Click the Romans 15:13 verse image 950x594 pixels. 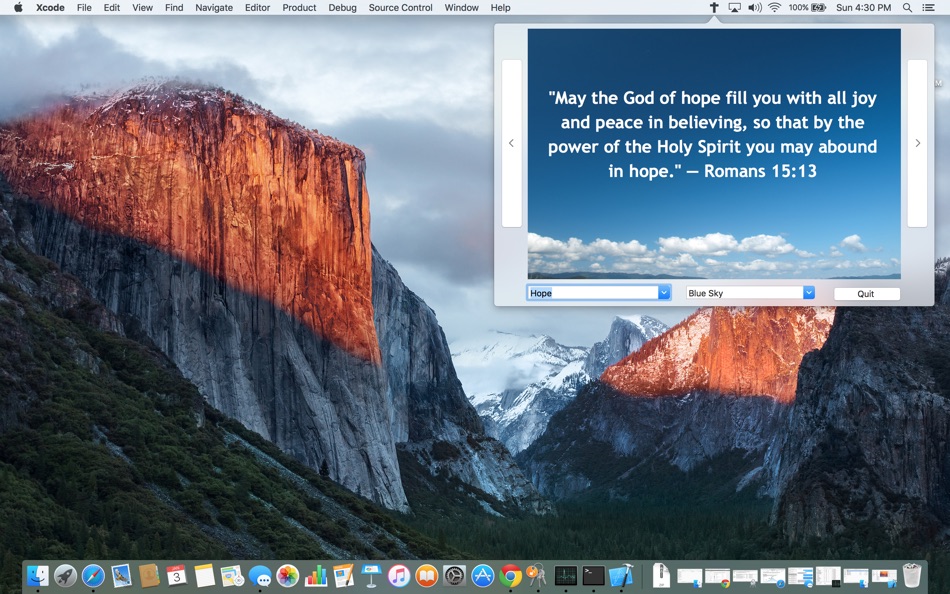pyautogui.click(x=714, y=154)
